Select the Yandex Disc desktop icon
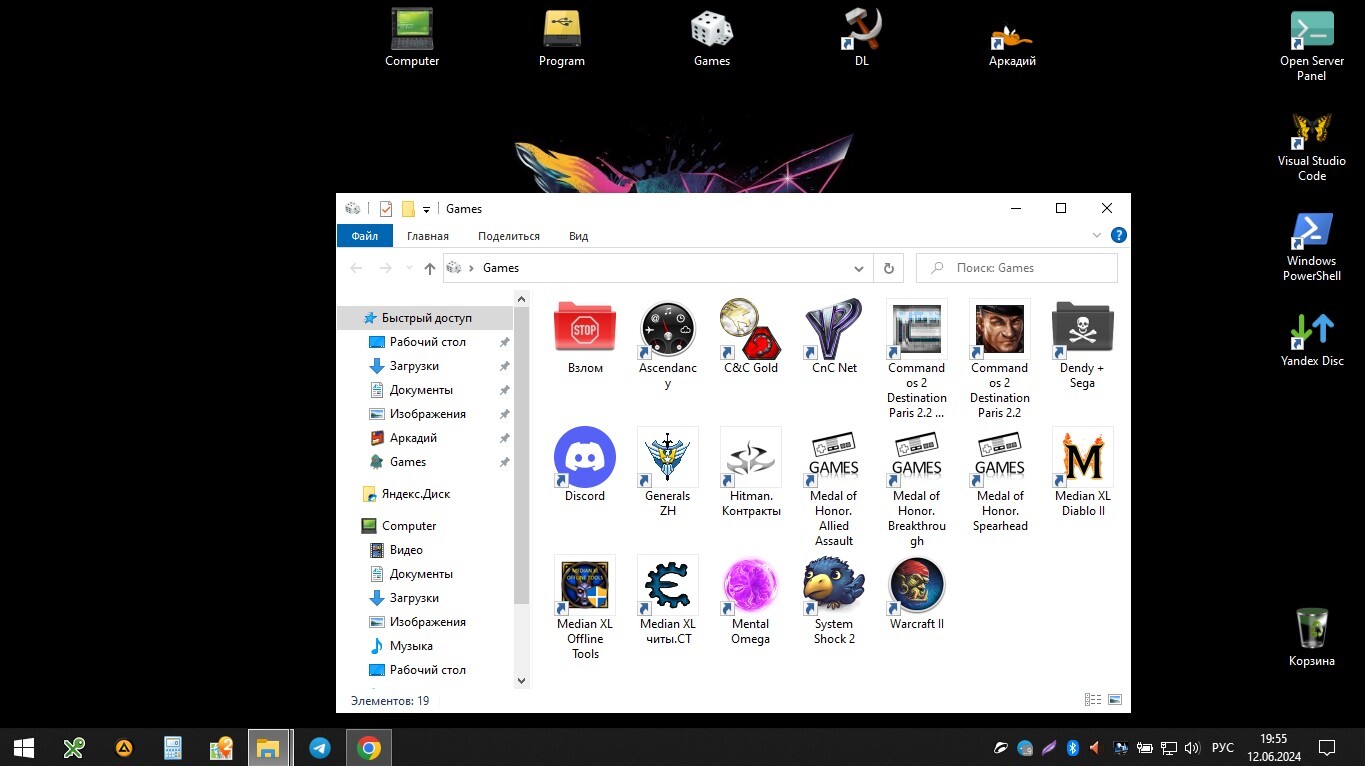Viewport: 1365px width, 766px height. 1312,339
